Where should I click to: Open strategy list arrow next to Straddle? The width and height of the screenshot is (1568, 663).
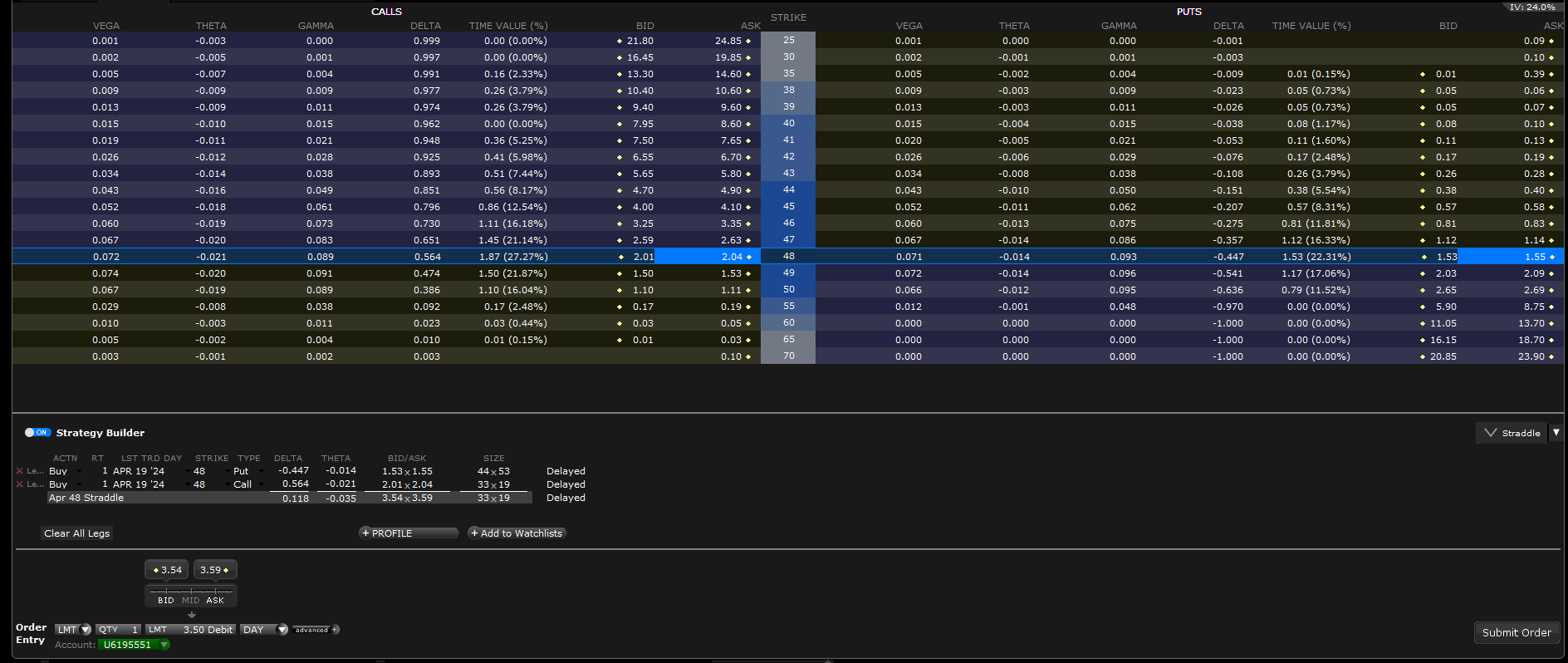(1556, 433)
